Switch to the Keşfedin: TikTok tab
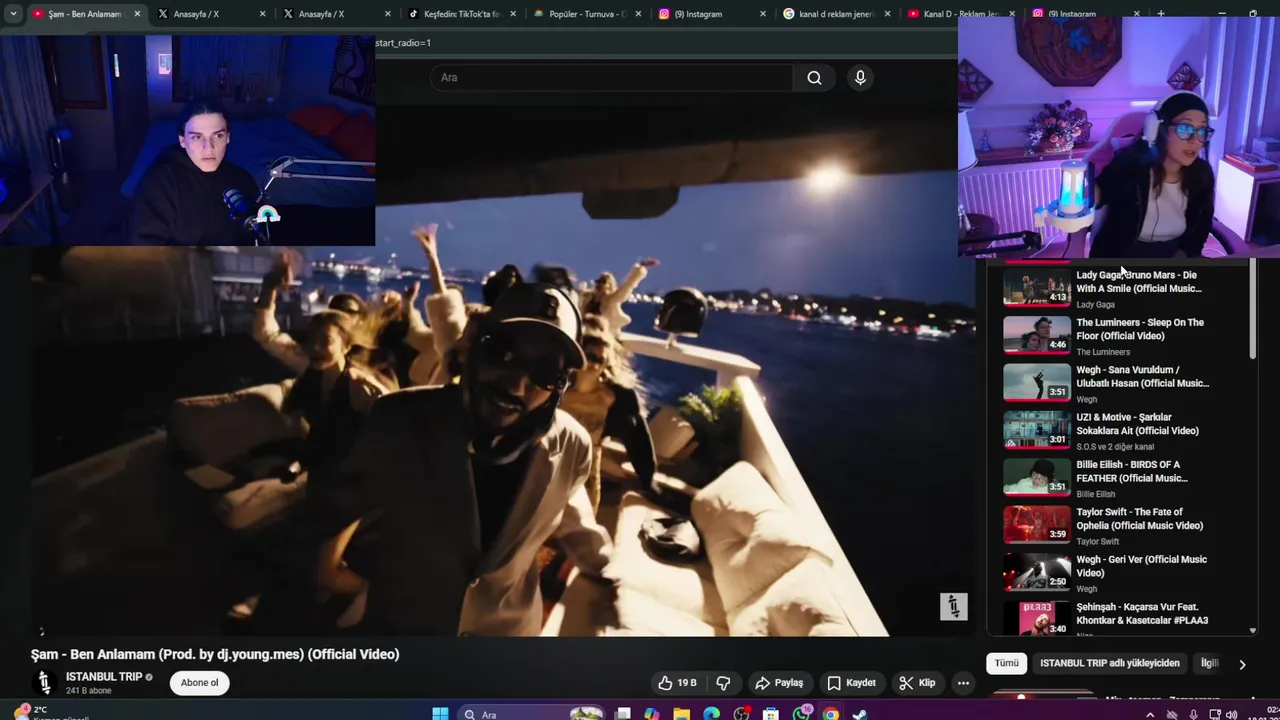The image size is (1280, 720). [x=461, y=14]
